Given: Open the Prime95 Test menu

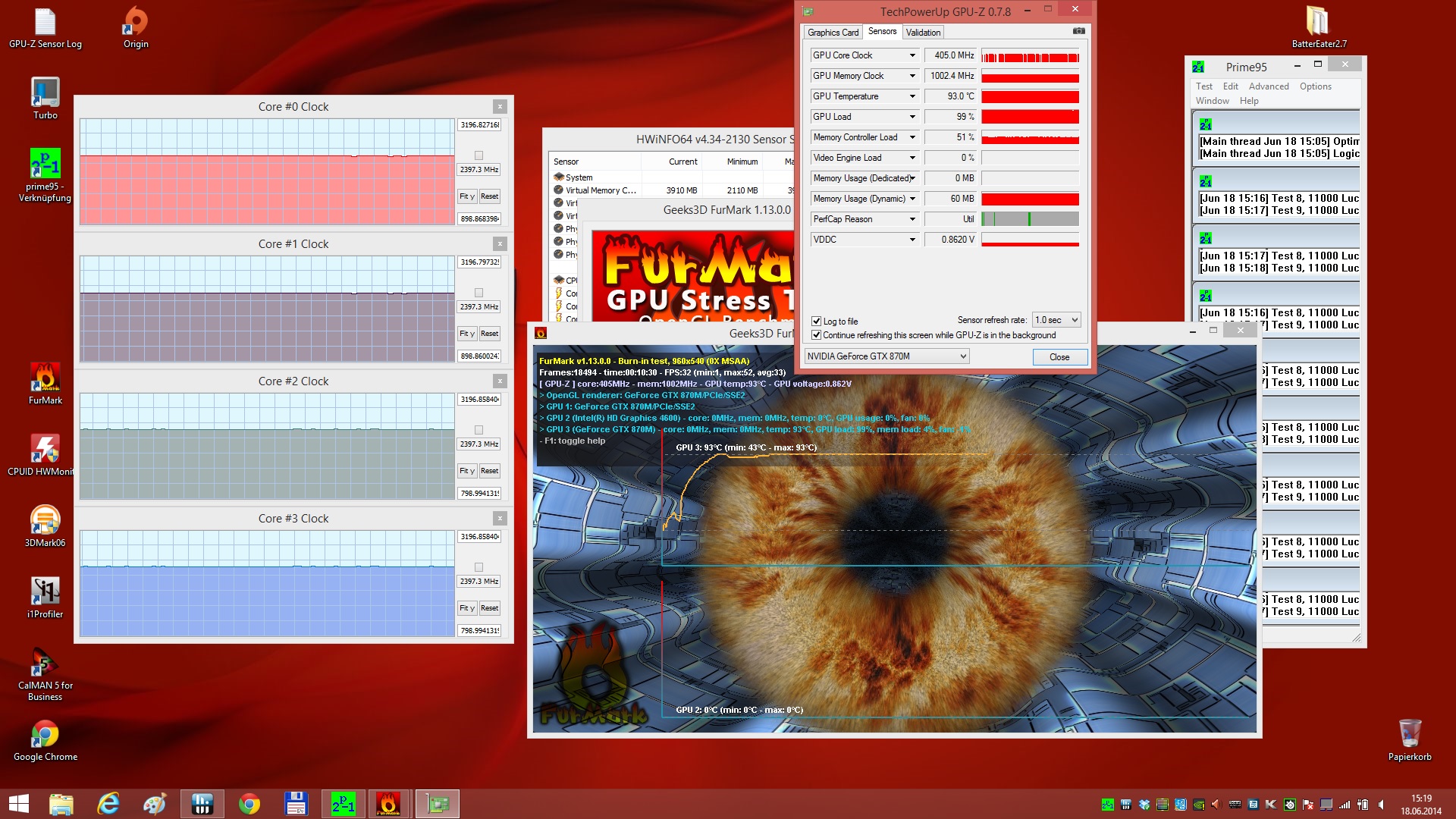Looking at the screenshot, I should (1204, 86).
